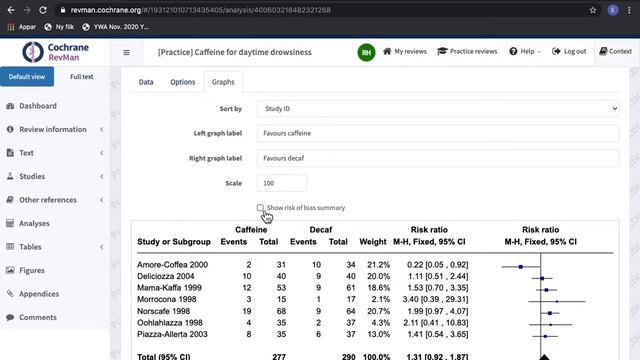Click the Comments speech bubble icon
This screenshot has height=360, width=640.
(x=10, y=318)
